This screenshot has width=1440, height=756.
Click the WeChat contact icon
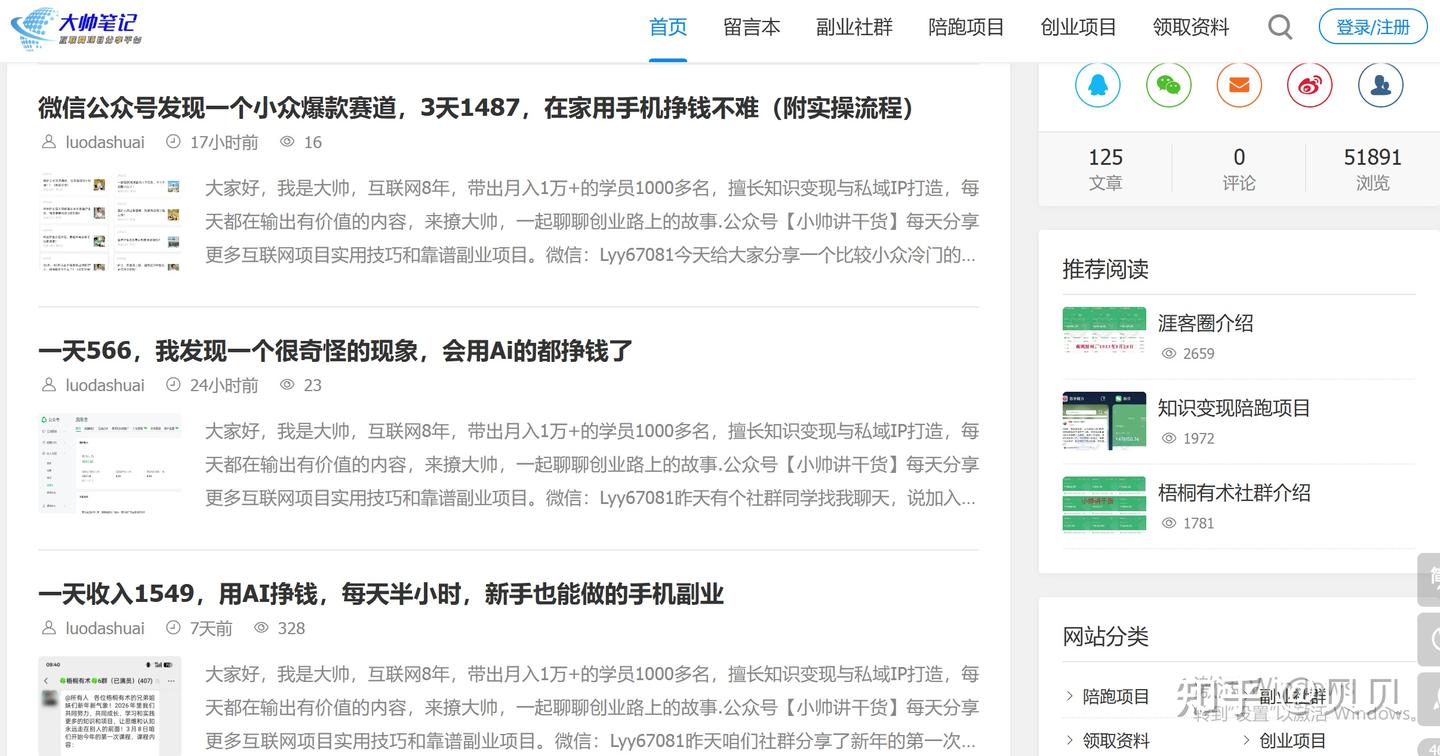(1168, 85)
